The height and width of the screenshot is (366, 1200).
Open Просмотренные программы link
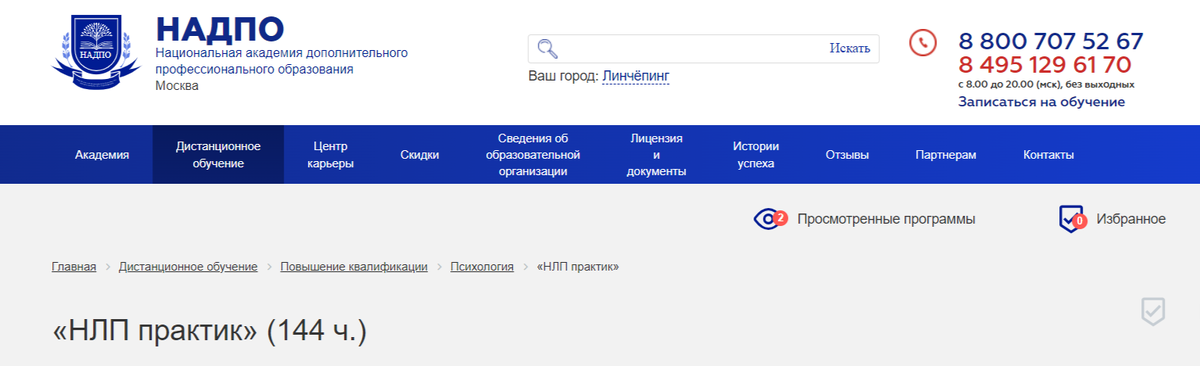tap(886, 219)
